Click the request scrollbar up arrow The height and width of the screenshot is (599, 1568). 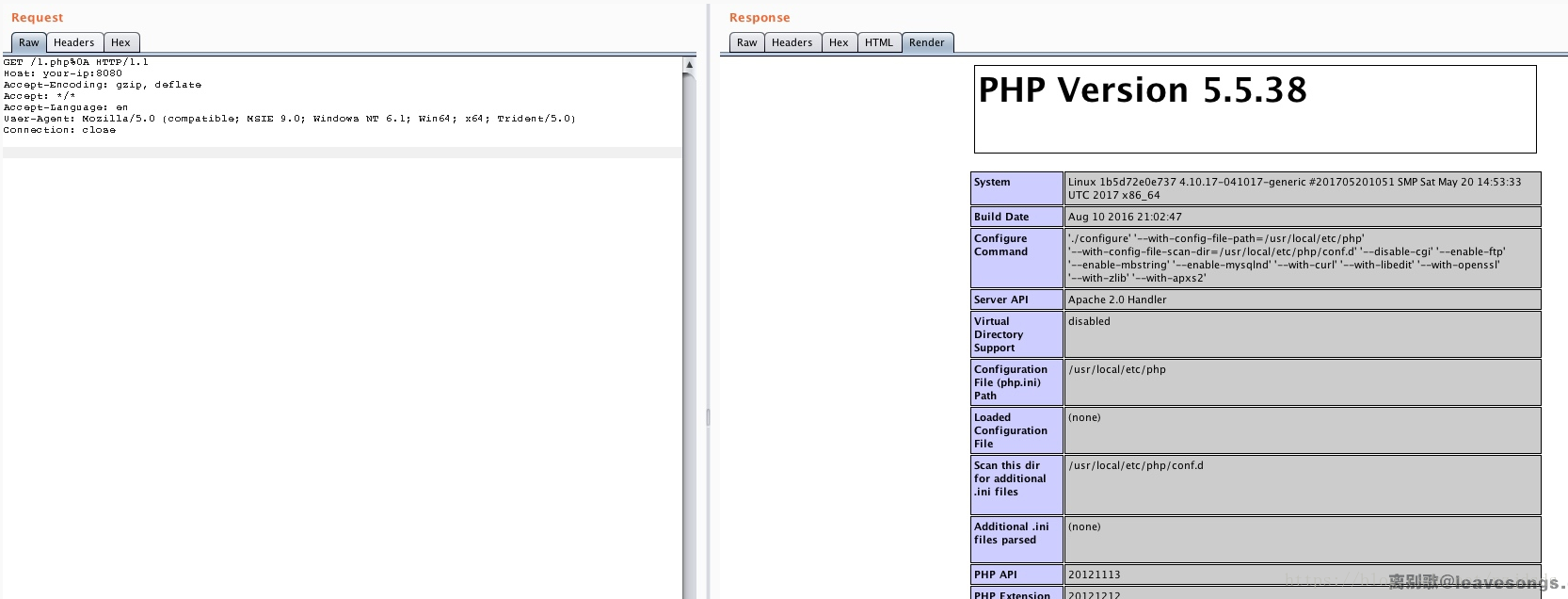[689, 65]
